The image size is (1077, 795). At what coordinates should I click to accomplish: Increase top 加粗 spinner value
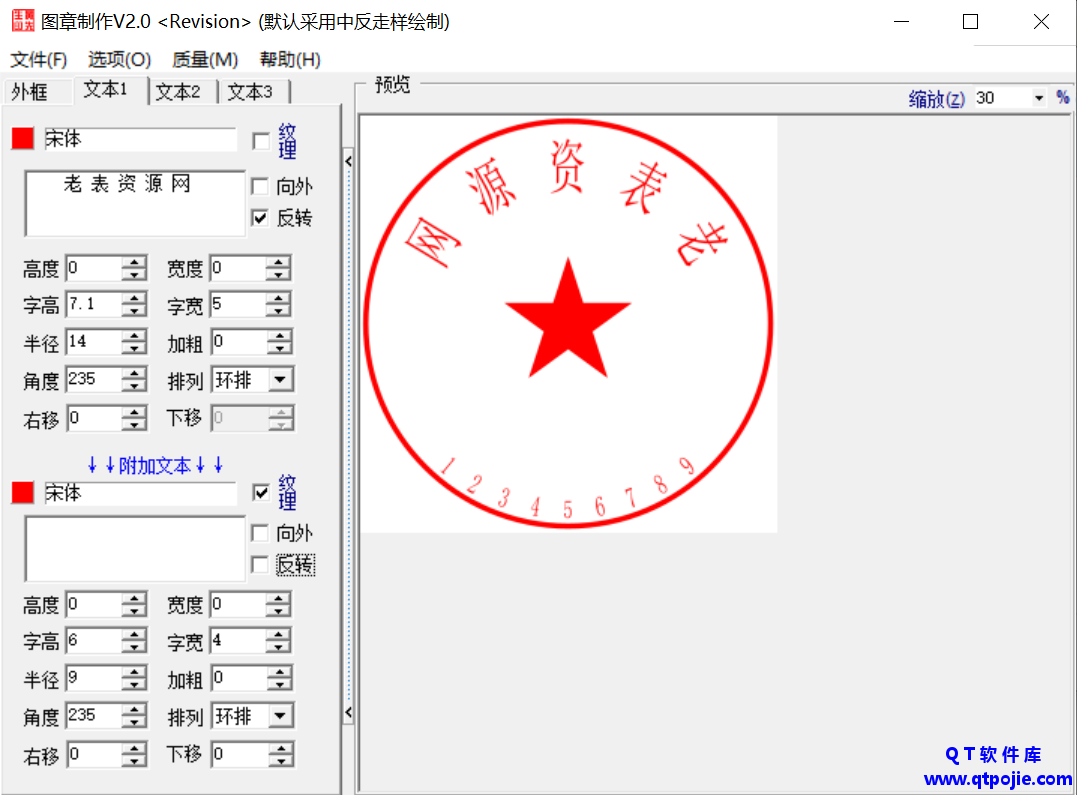tap(278, 336)
